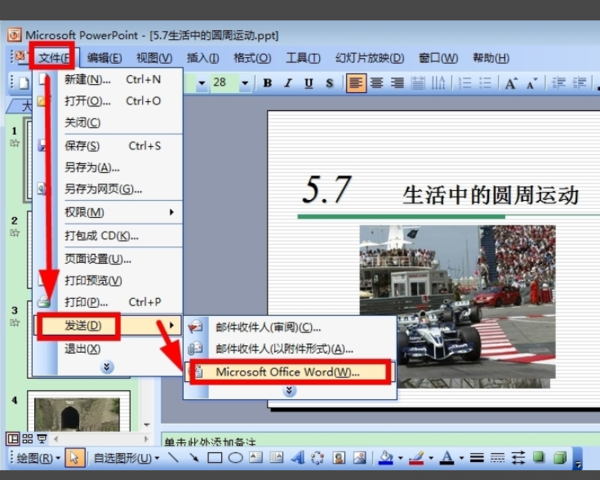Expand the full 文件 menu chevron
The height and width of the screenshot is (480, 600).
(107, 367)
